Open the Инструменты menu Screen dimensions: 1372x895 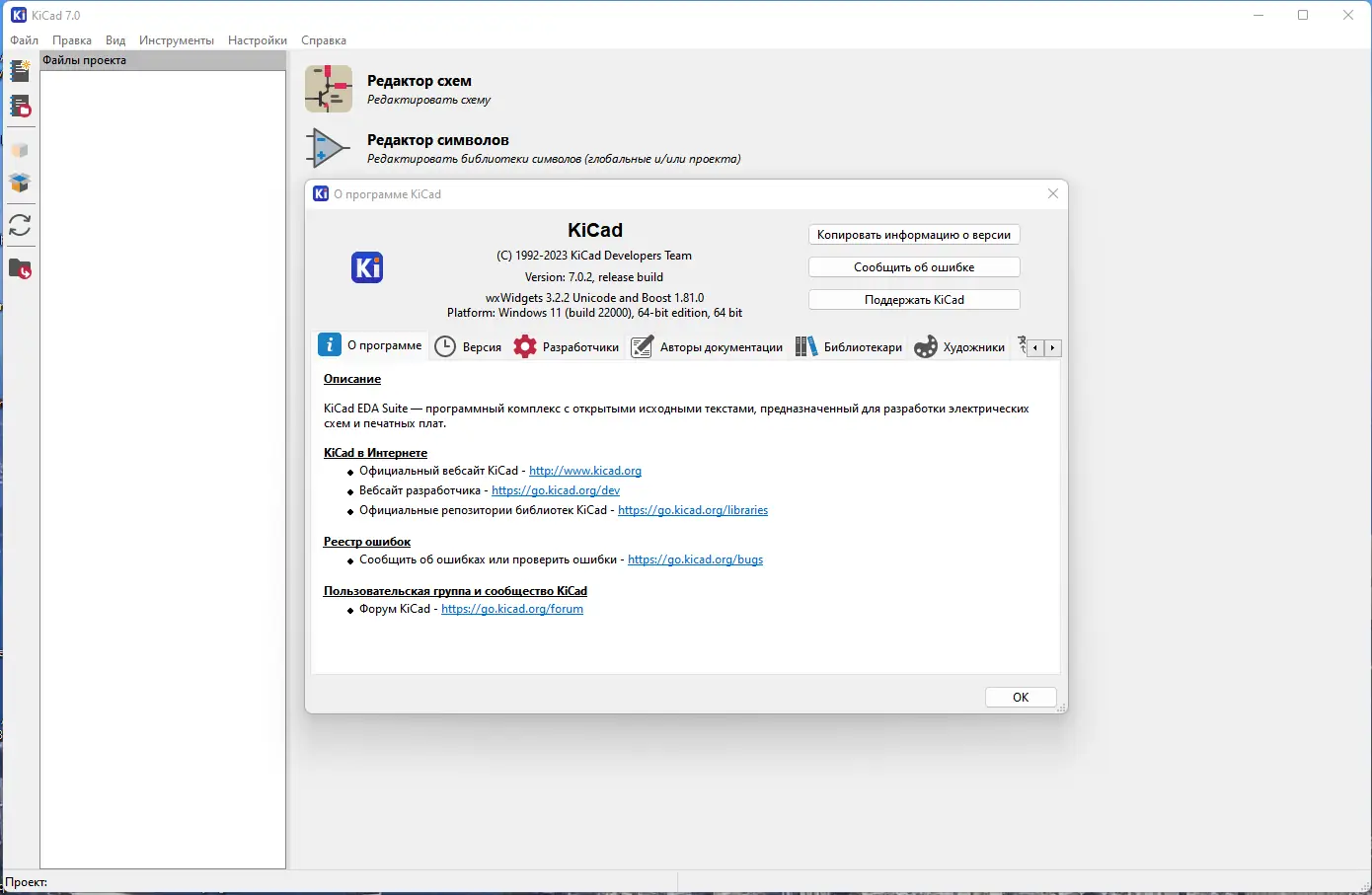coord(177,40)
